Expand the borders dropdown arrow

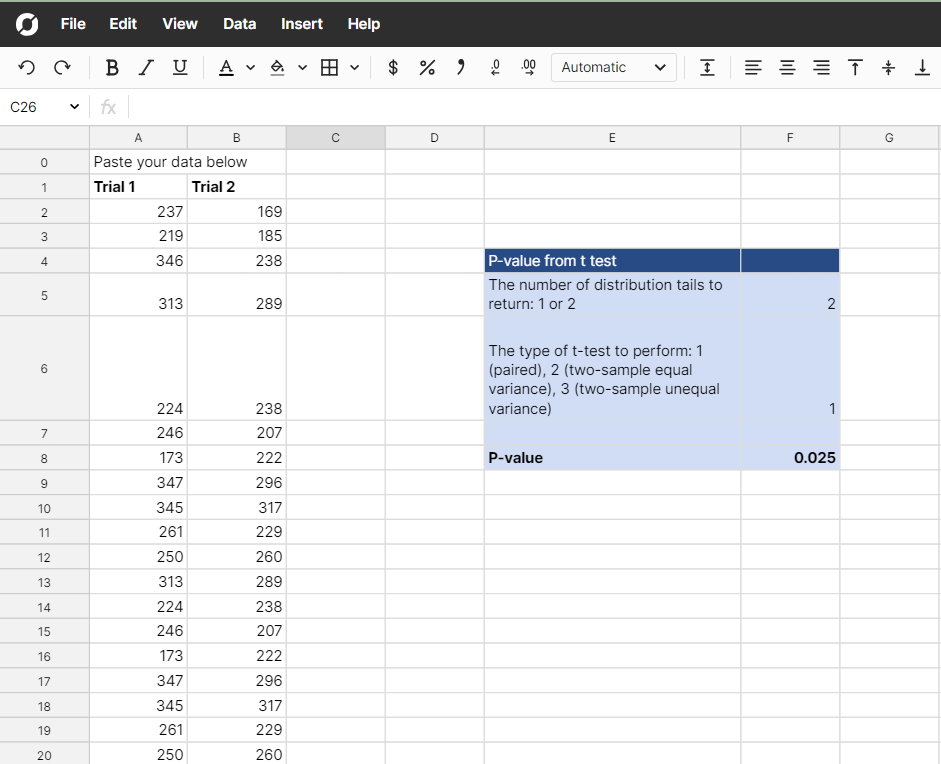point(354,68)
